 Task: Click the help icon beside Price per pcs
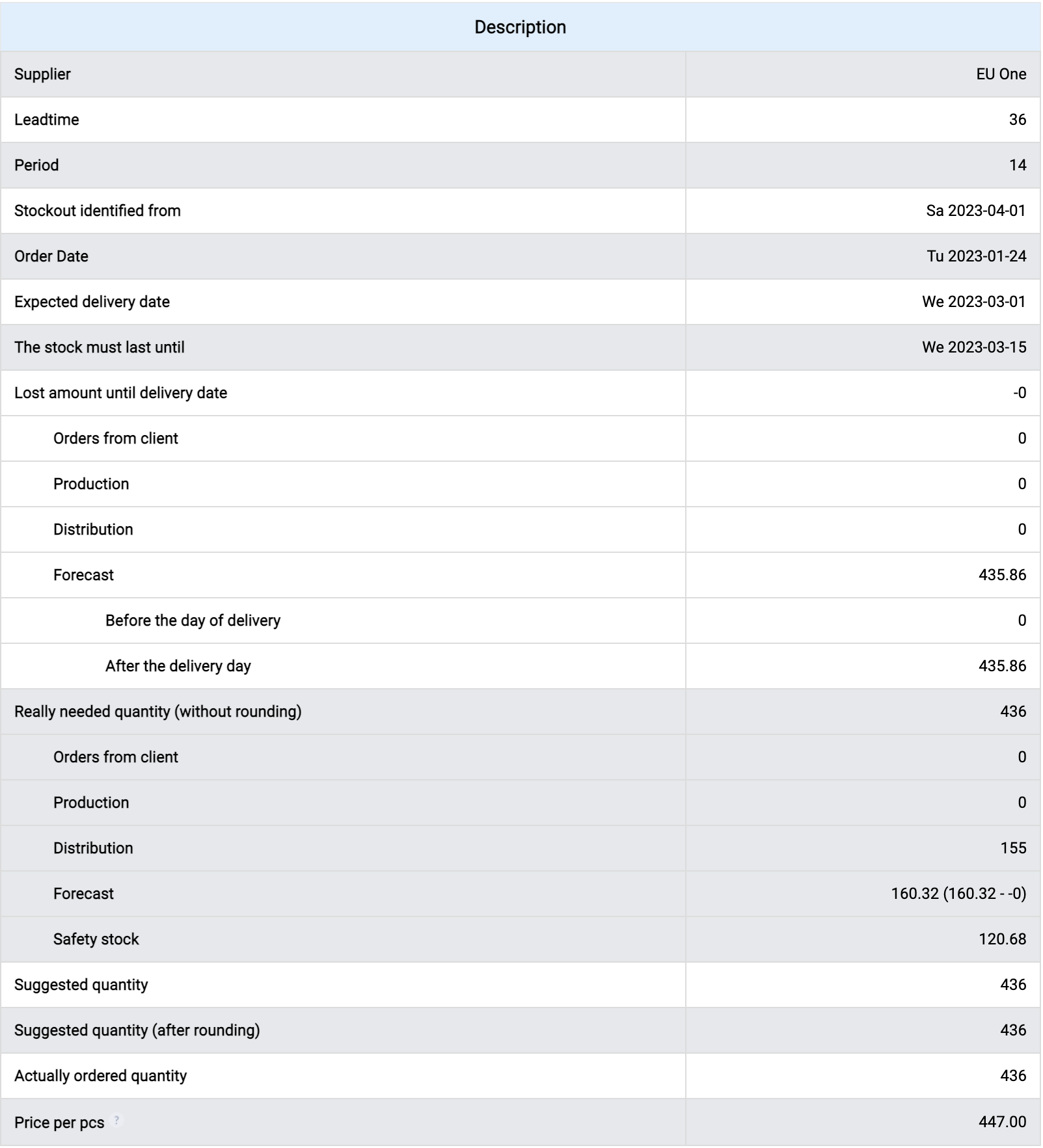coord(117,1120)
